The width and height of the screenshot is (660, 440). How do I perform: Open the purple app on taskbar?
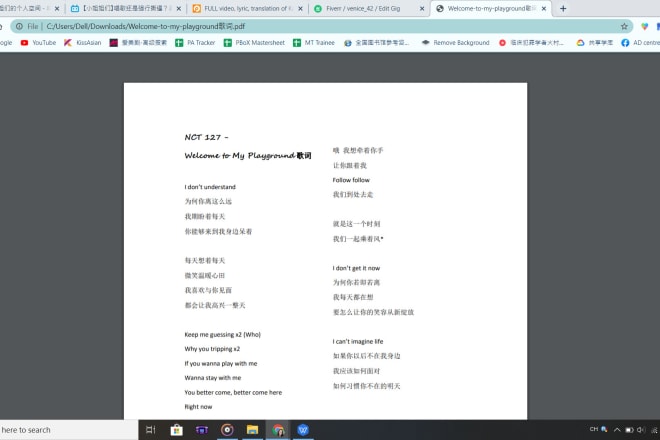click(x=202, y=430)
